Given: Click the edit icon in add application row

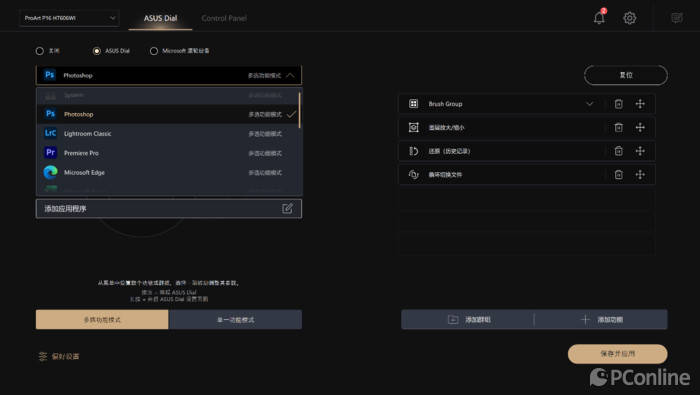Looking at the screenshot, I should pos(288,208).
